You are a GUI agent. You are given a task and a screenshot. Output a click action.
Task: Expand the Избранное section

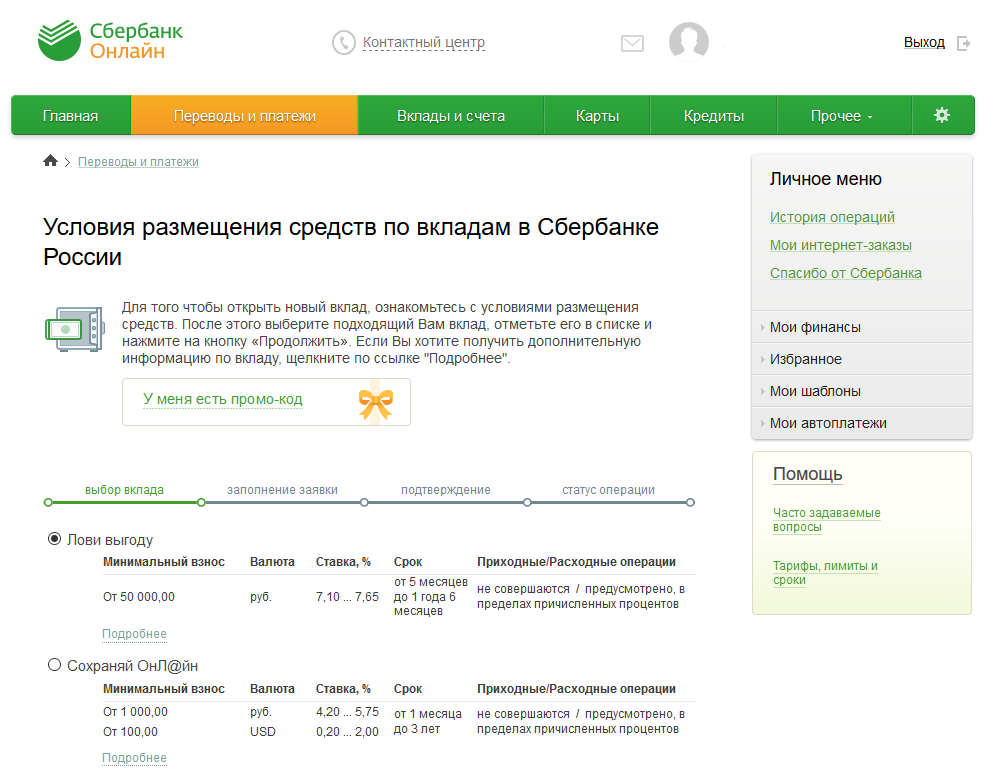coord(862,359)
